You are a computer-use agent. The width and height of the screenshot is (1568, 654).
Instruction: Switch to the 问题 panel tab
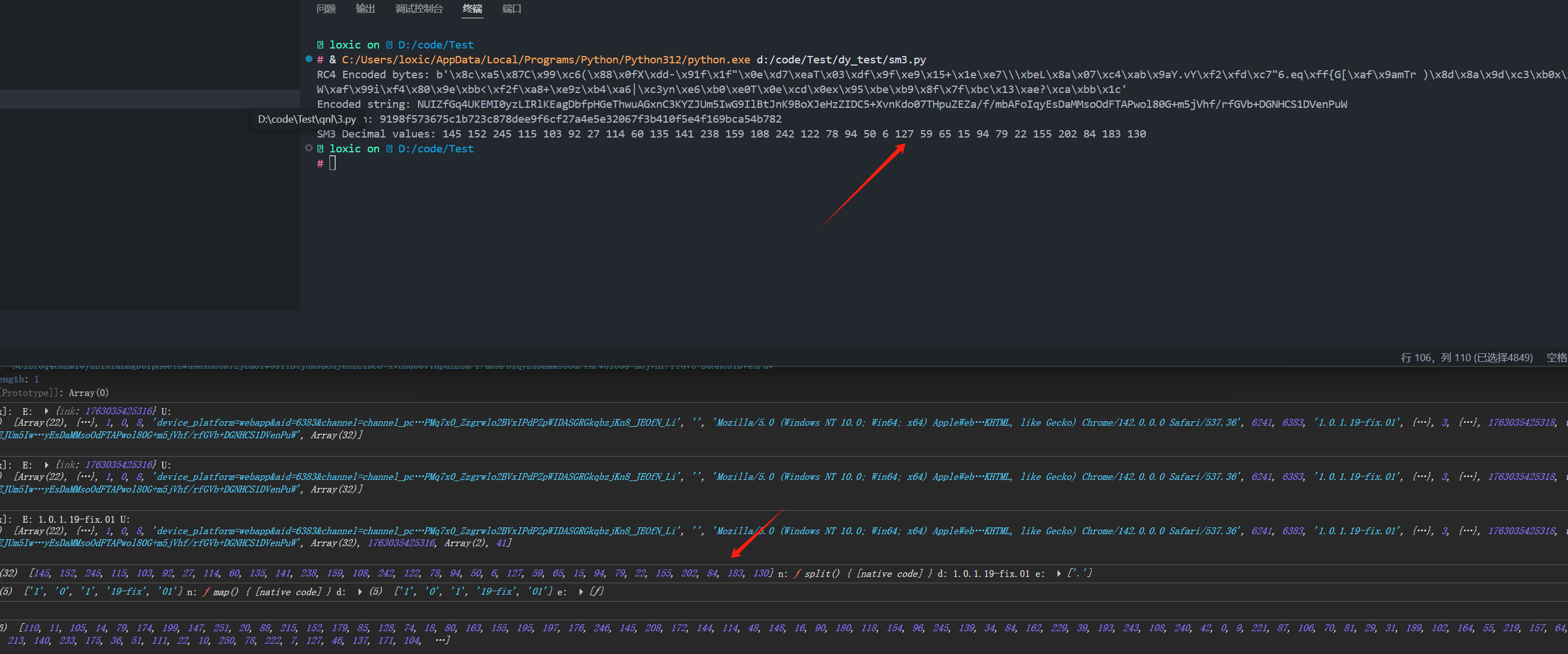325,9
